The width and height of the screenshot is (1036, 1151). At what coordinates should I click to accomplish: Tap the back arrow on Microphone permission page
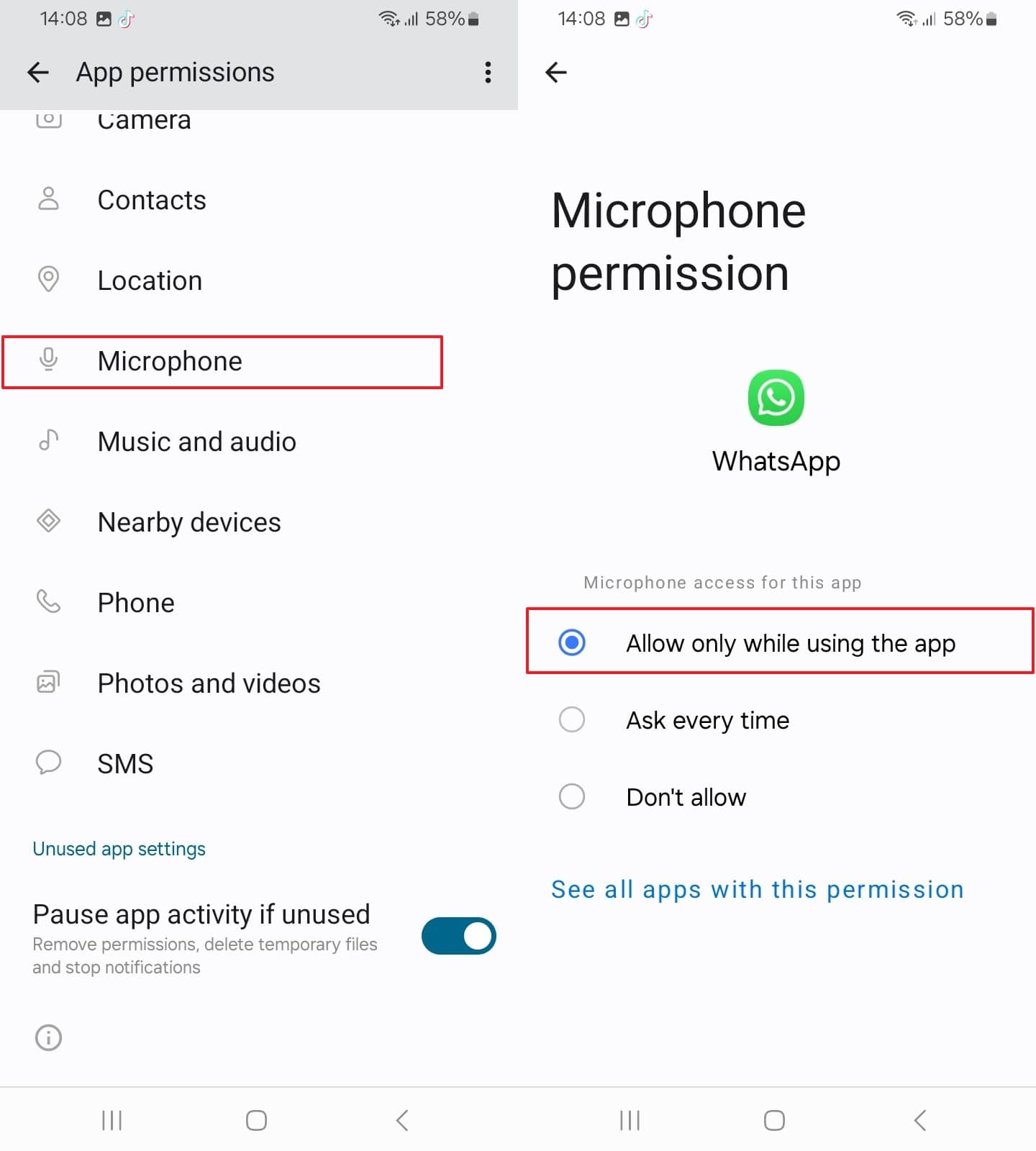pos(555,72)
